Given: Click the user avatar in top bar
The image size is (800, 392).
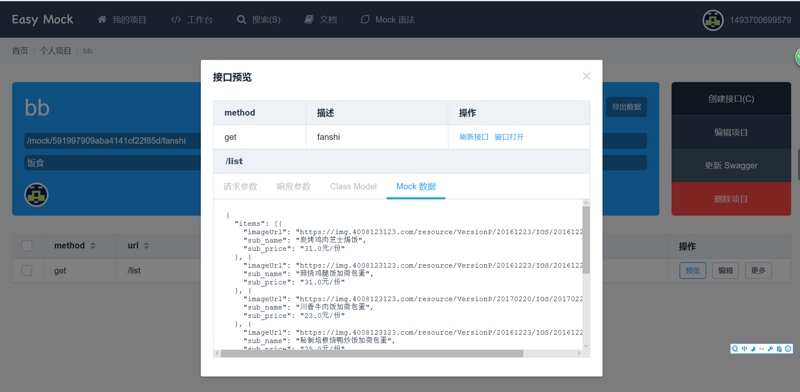Looking at the screenshot, I should (x=713, y=20).
